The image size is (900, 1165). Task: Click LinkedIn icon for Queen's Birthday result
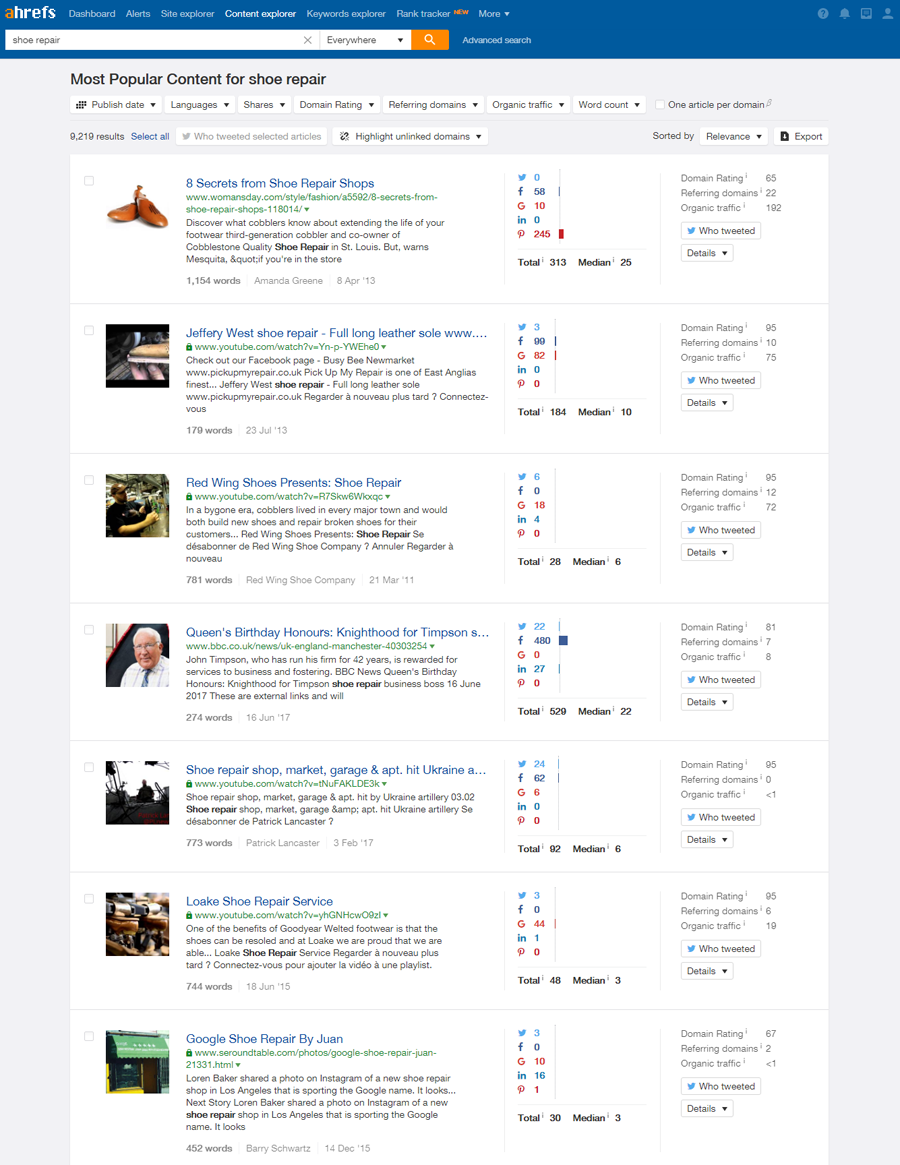tap(521, 669)
